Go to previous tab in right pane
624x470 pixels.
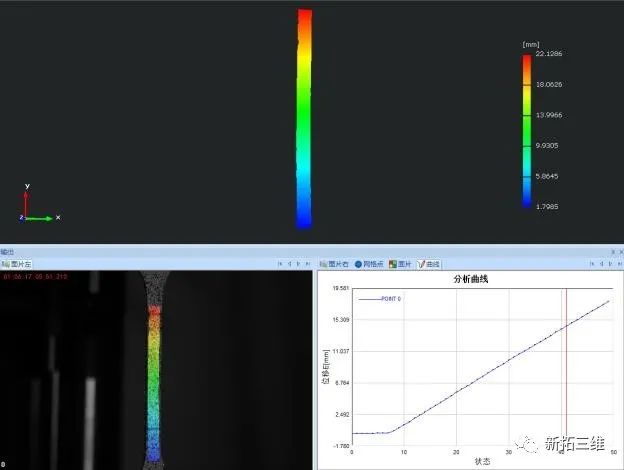pyautogui.click(x=601, y=264)
